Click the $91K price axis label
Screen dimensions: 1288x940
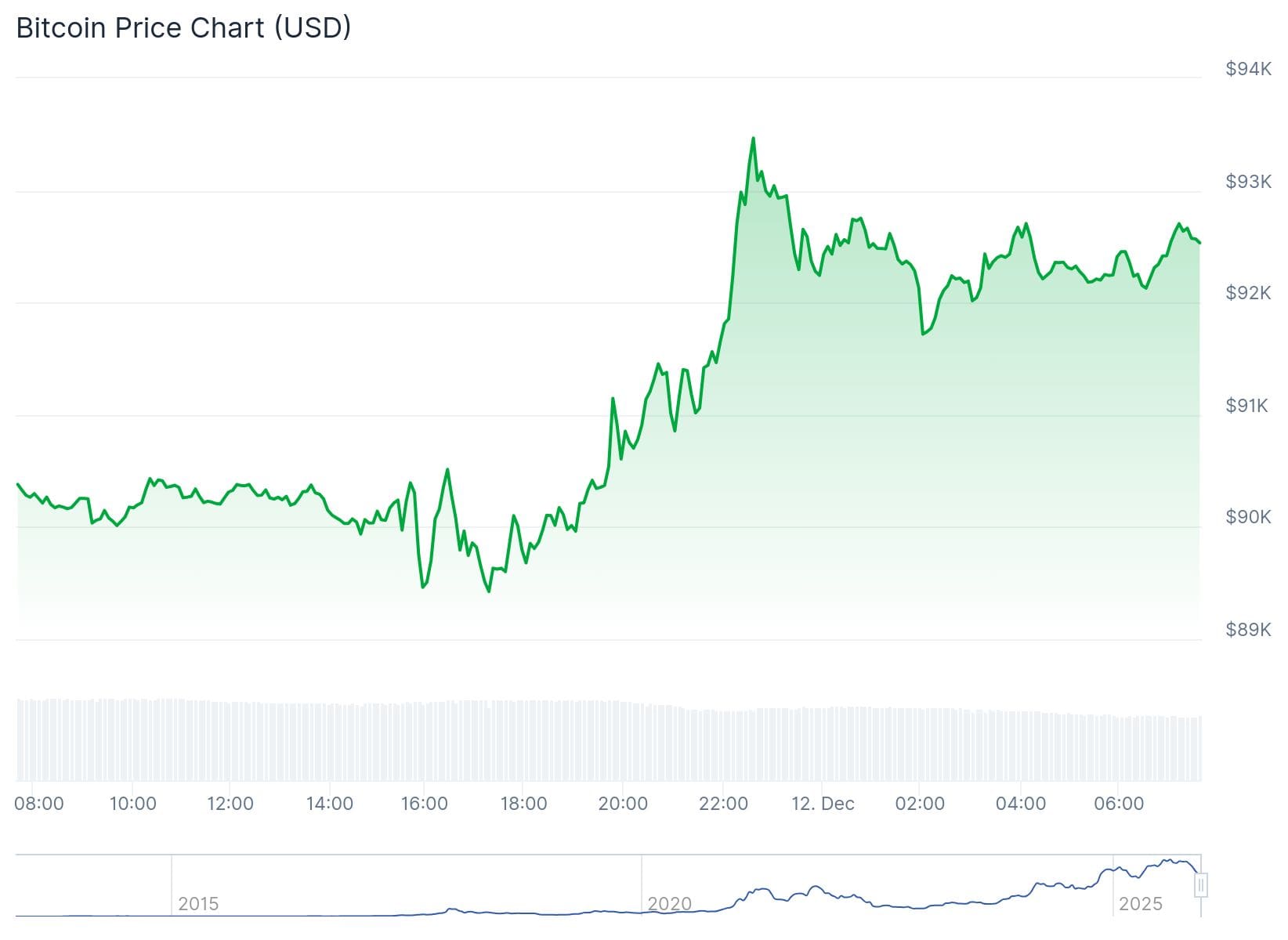tap(1246, 405)
